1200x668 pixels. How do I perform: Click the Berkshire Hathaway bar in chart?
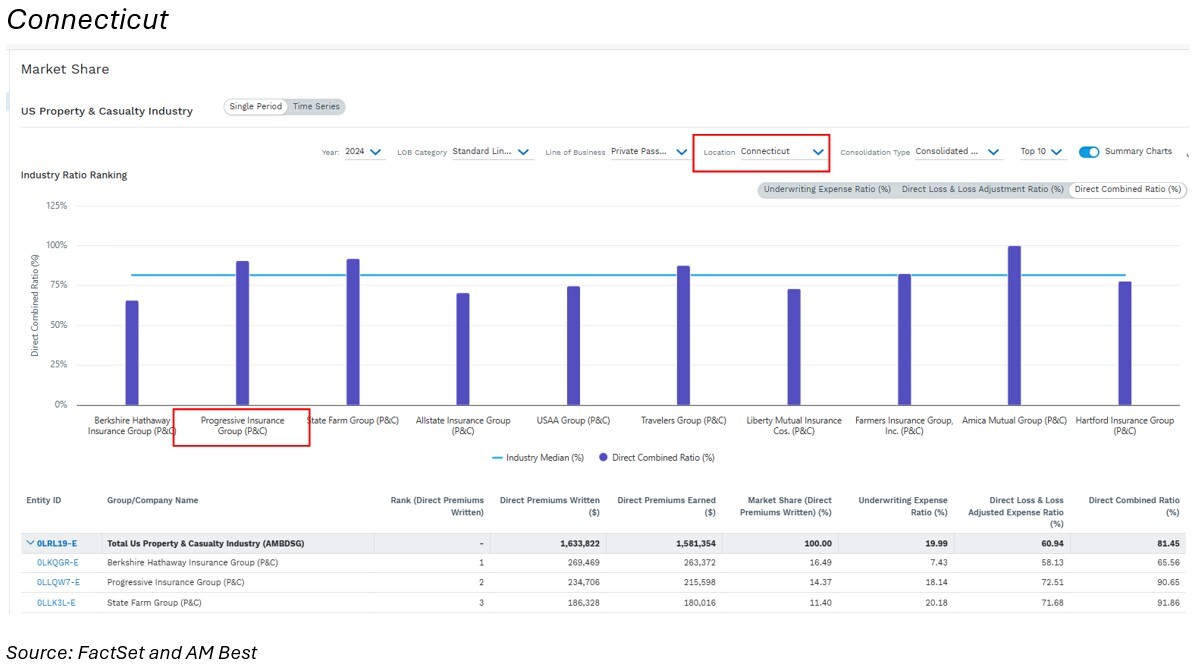coord(132,353)
